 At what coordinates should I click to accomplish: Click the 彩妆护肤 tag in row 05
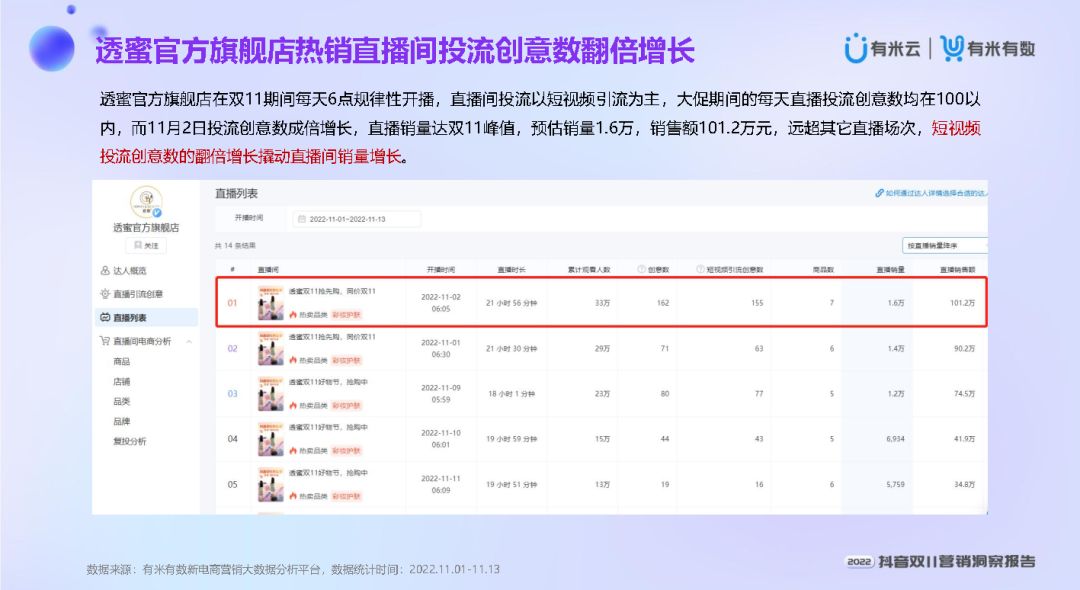(x=345, y=496)
